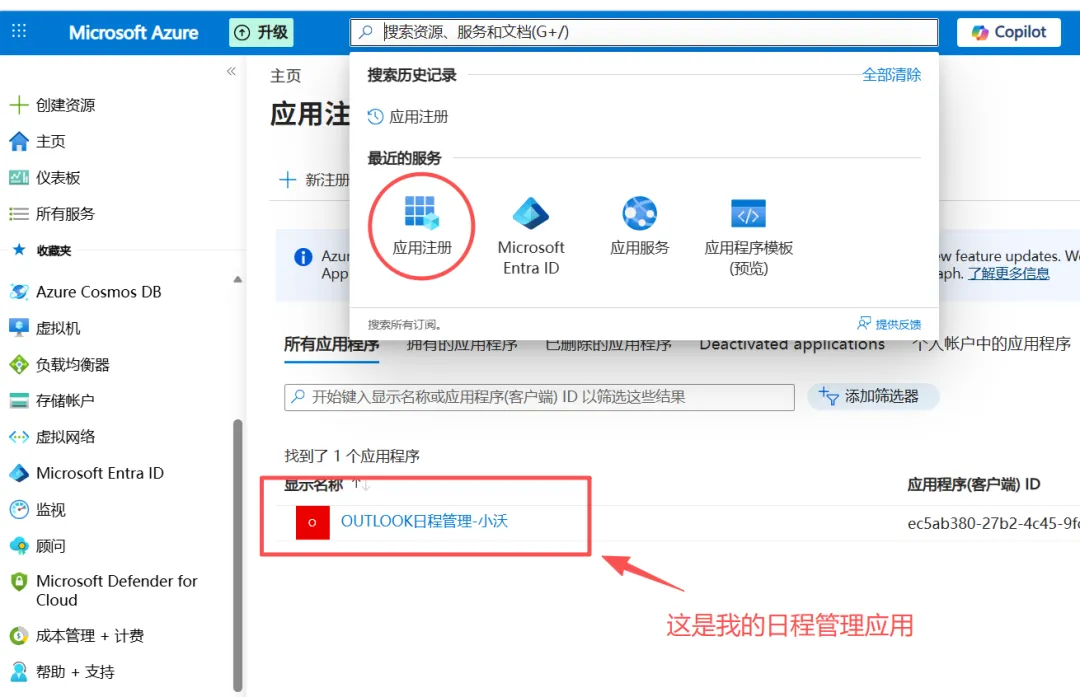Click the info icon in banner
This screenshot has height=697, width=1080.
coord(303,257)
